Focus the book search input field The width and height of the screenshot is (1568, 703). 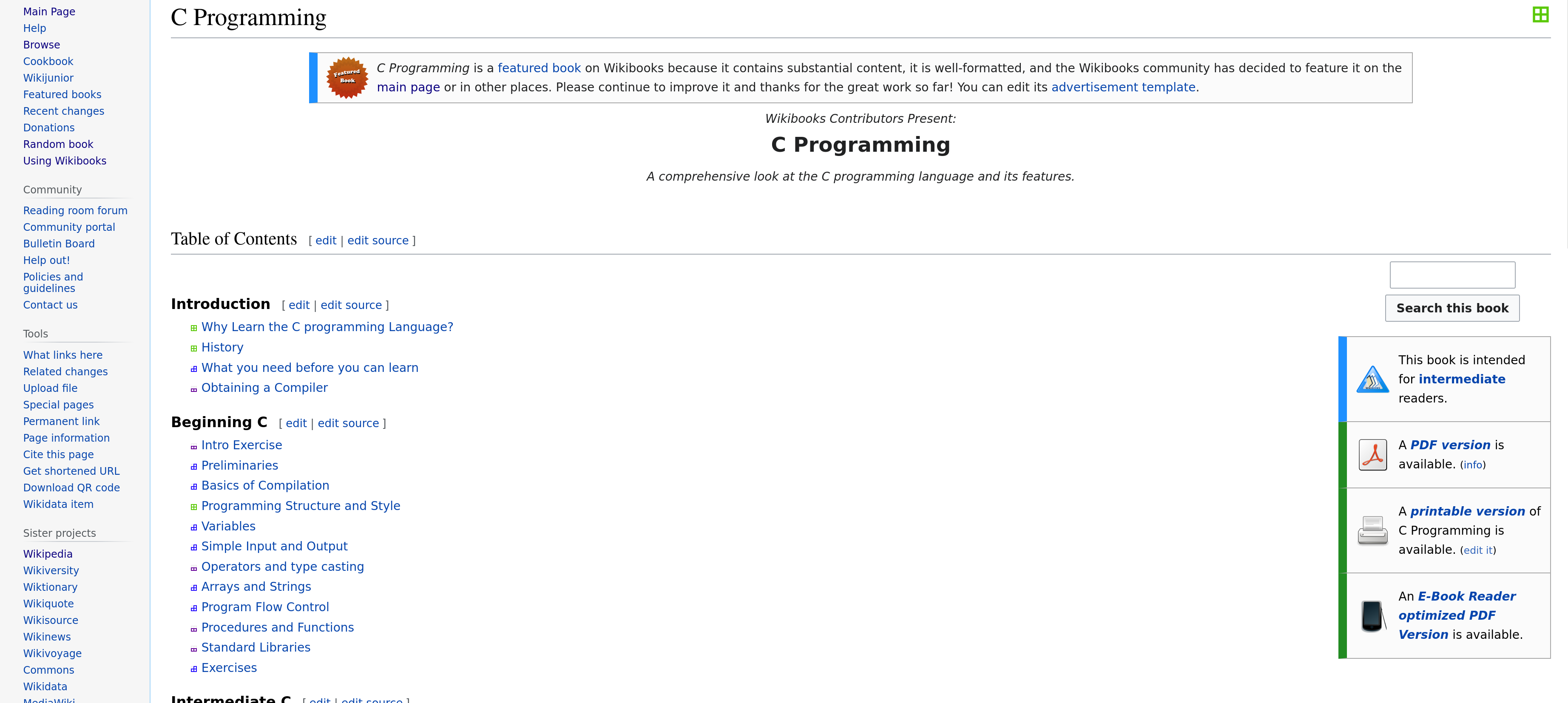[1452, 275]
